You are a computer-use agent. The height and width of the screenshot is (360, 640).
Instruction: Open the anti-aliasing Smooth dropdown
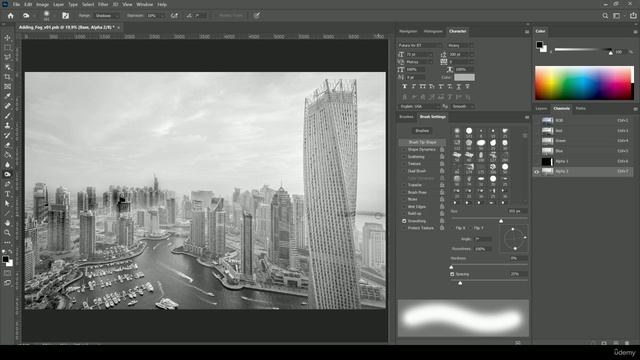click(x=463, y=106)
